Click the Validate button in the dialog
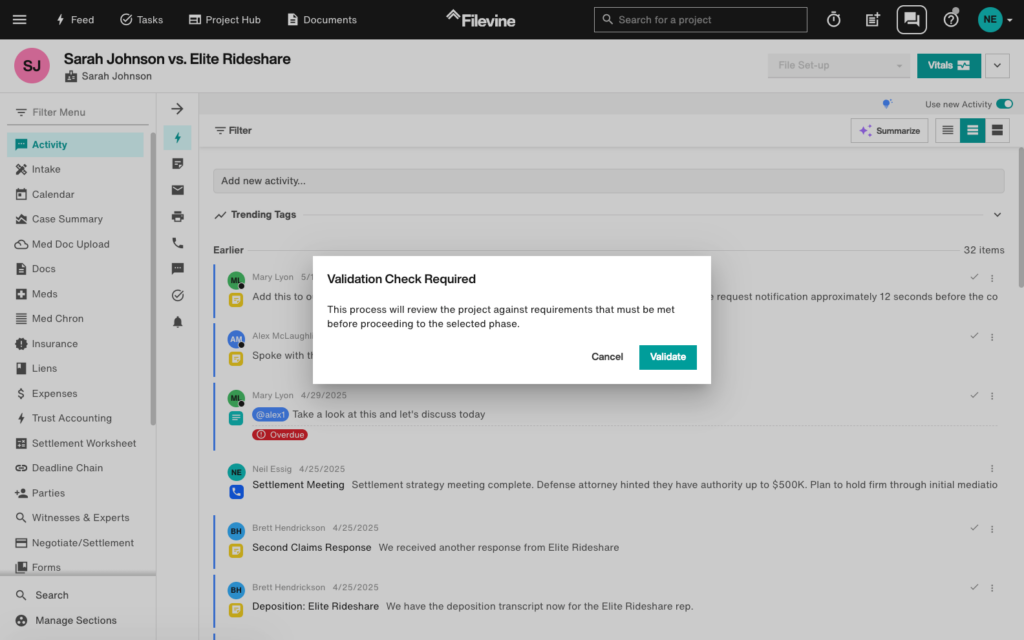The width and height of the screenshot is (1024, 640). click(667, 357)
